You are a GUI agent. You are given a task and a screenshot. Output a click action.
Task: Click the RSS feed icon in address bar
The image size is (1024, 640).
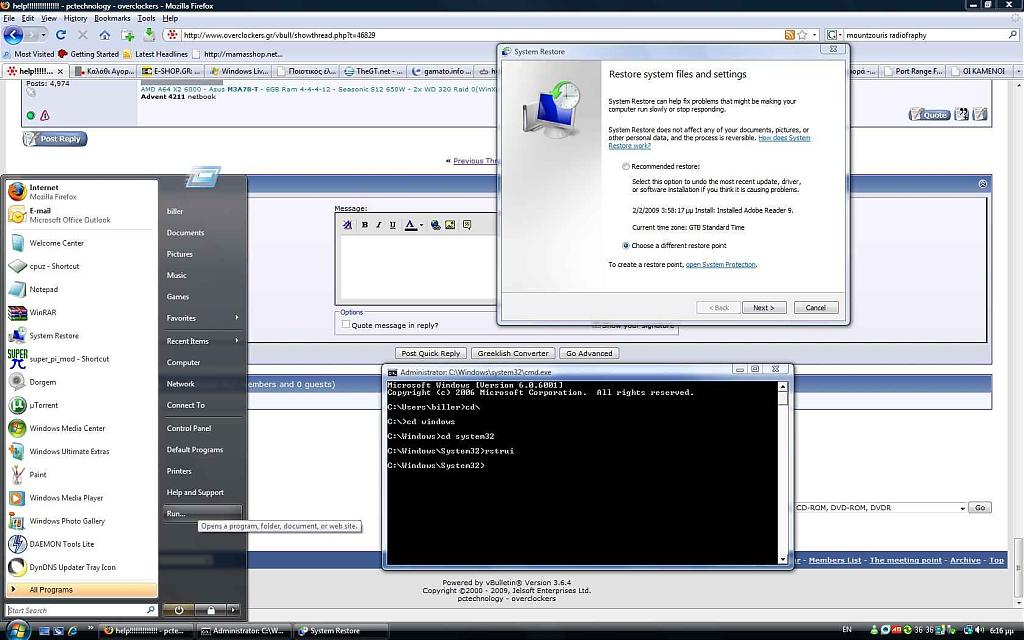[790, 35]
